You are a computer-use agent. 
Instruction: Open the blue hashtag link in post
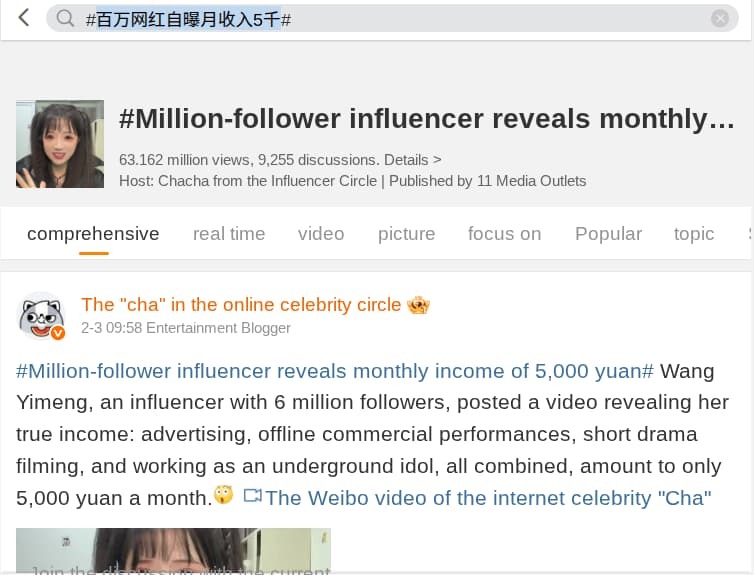click(x=335, y=371)
